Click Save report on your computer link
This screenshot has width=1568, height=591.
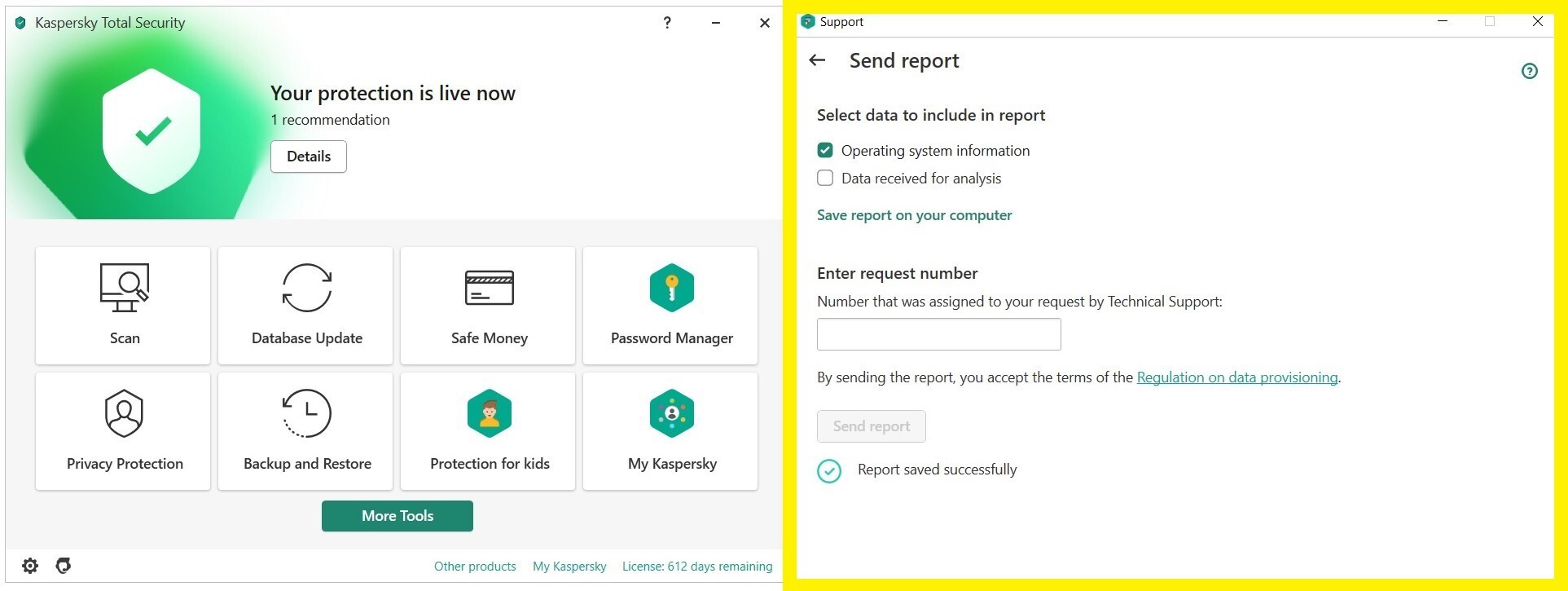tap(915, 215)
